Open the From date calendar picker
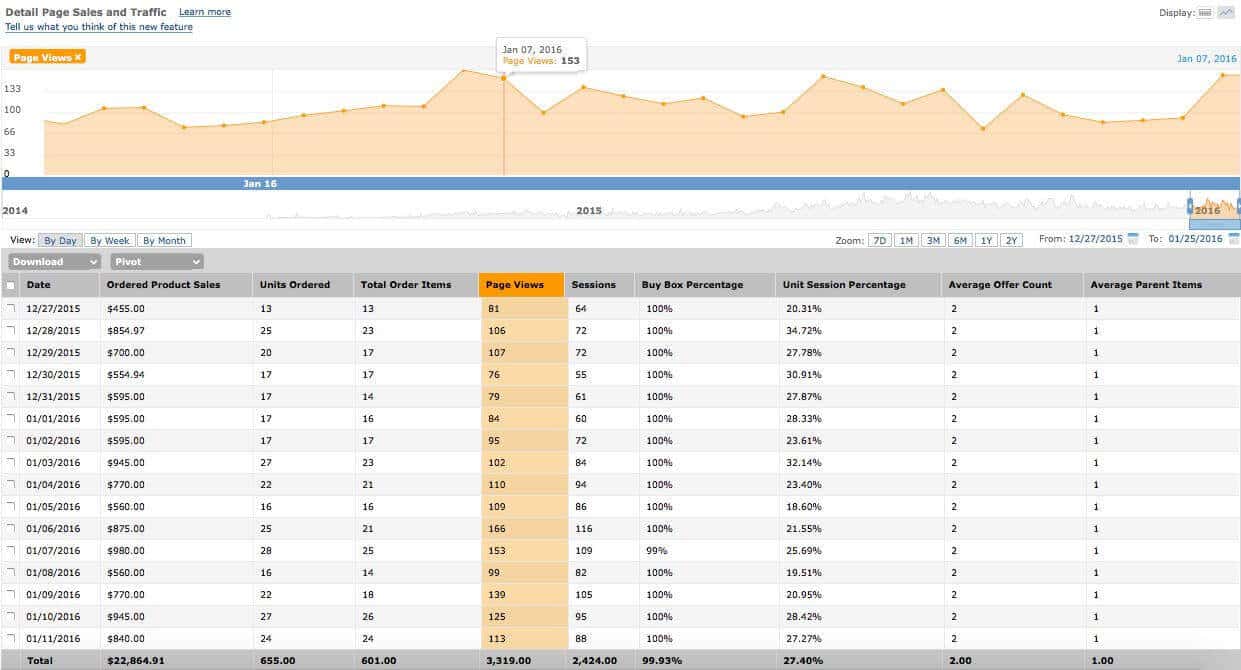The width and height of the screenshot is (1241, 670). tap(1133, 239)
